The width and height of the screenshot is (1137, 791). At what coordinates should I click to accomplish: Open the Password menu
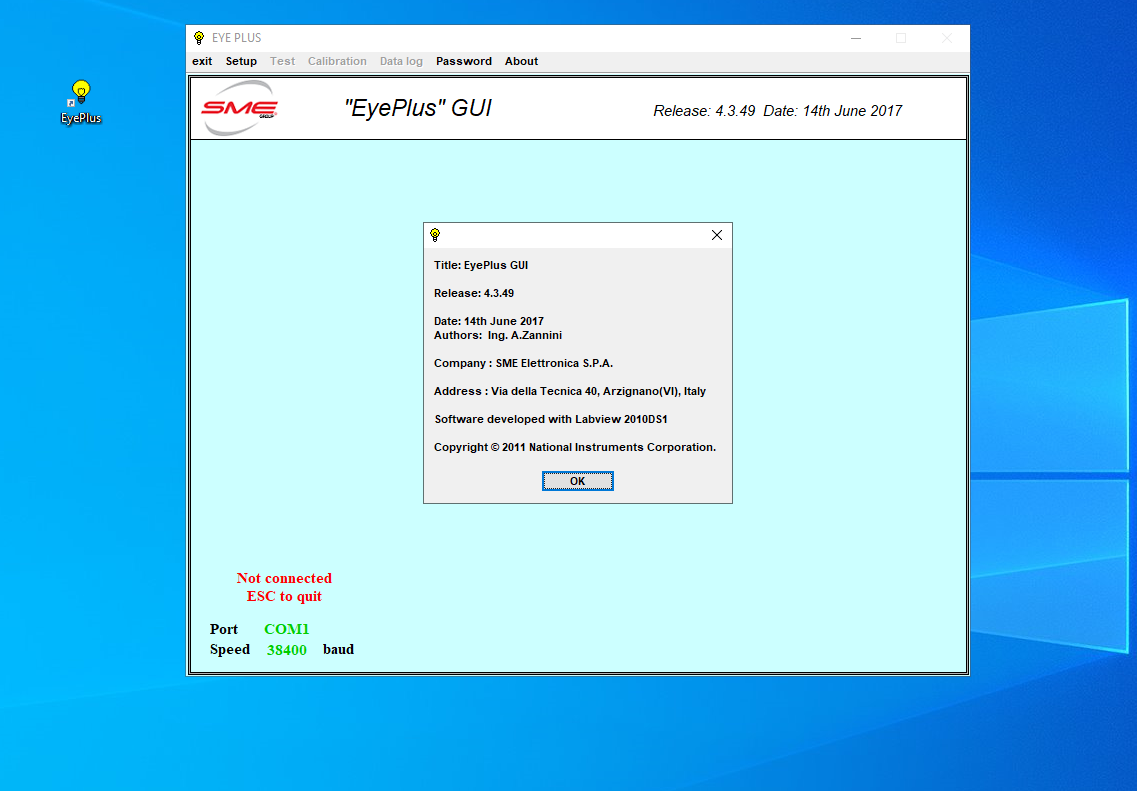click(x=463, y=62)
